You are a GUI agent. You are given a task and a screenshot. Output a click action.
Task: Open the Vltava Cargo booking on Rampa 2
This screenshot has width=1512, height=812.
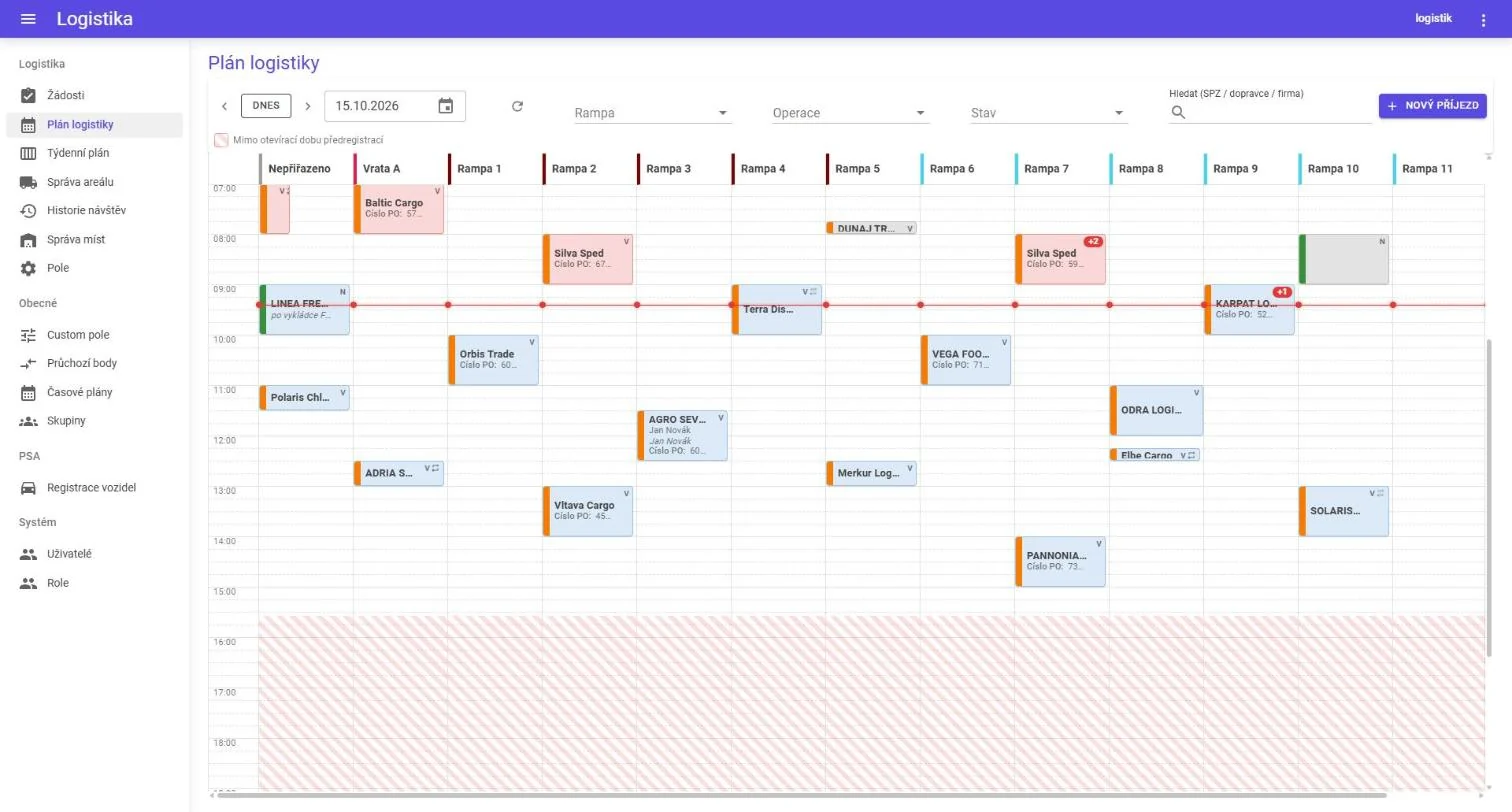(x=588, y=511)
